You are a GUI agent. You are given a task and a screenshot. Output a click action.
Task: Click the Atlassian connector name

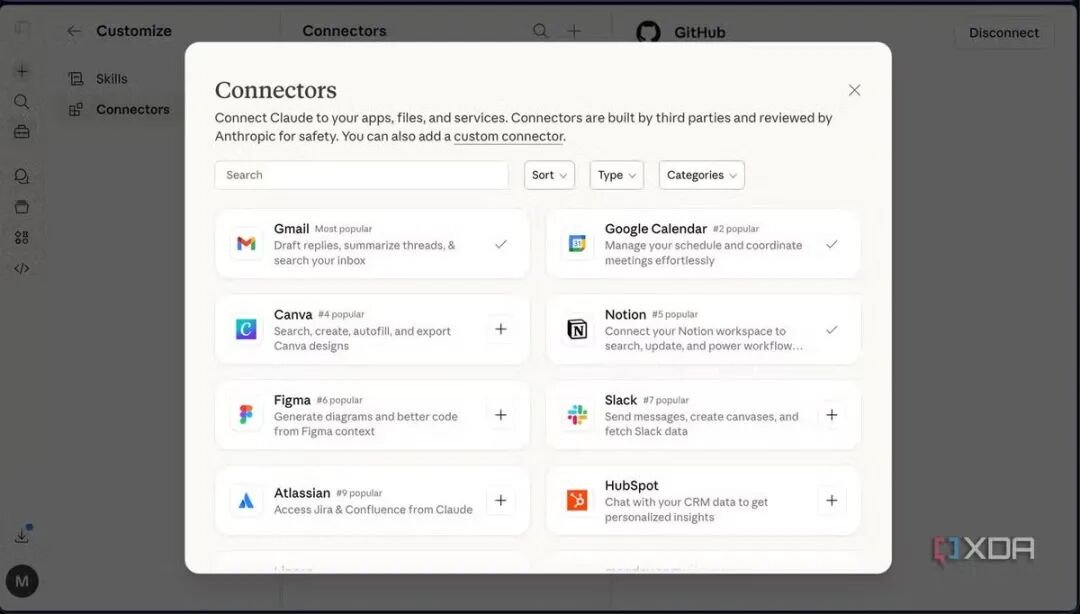(302, 493)
